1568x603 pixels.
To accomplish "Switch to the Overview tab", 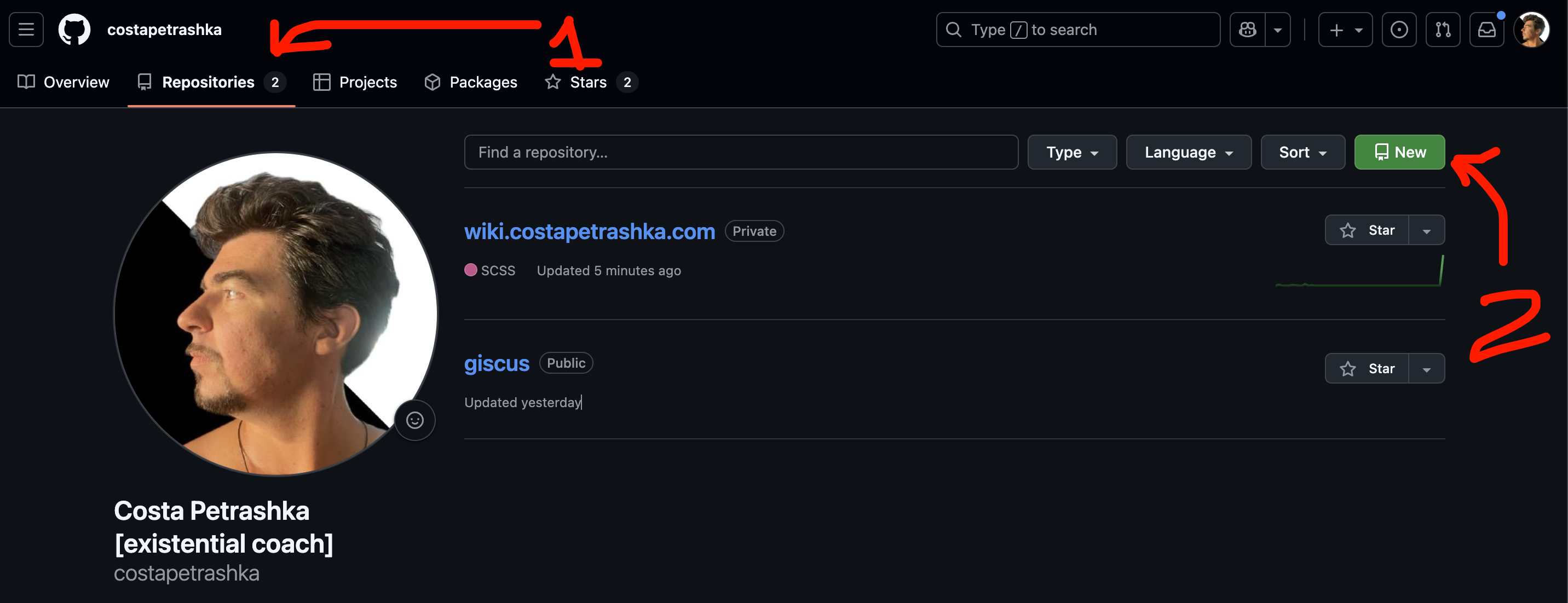I will point(64,82).
